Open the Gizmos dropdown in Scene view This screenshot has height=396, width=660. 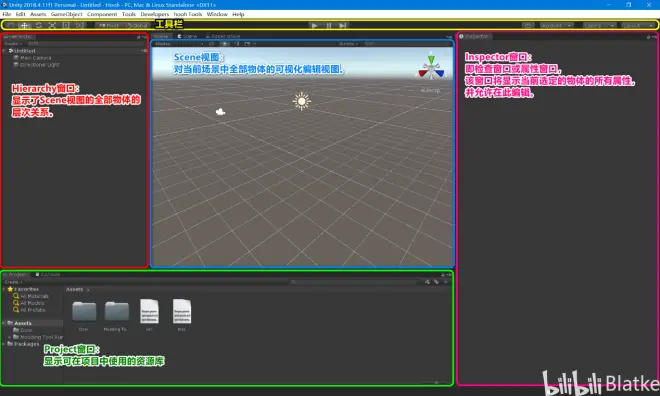click(x=349, y=44)
